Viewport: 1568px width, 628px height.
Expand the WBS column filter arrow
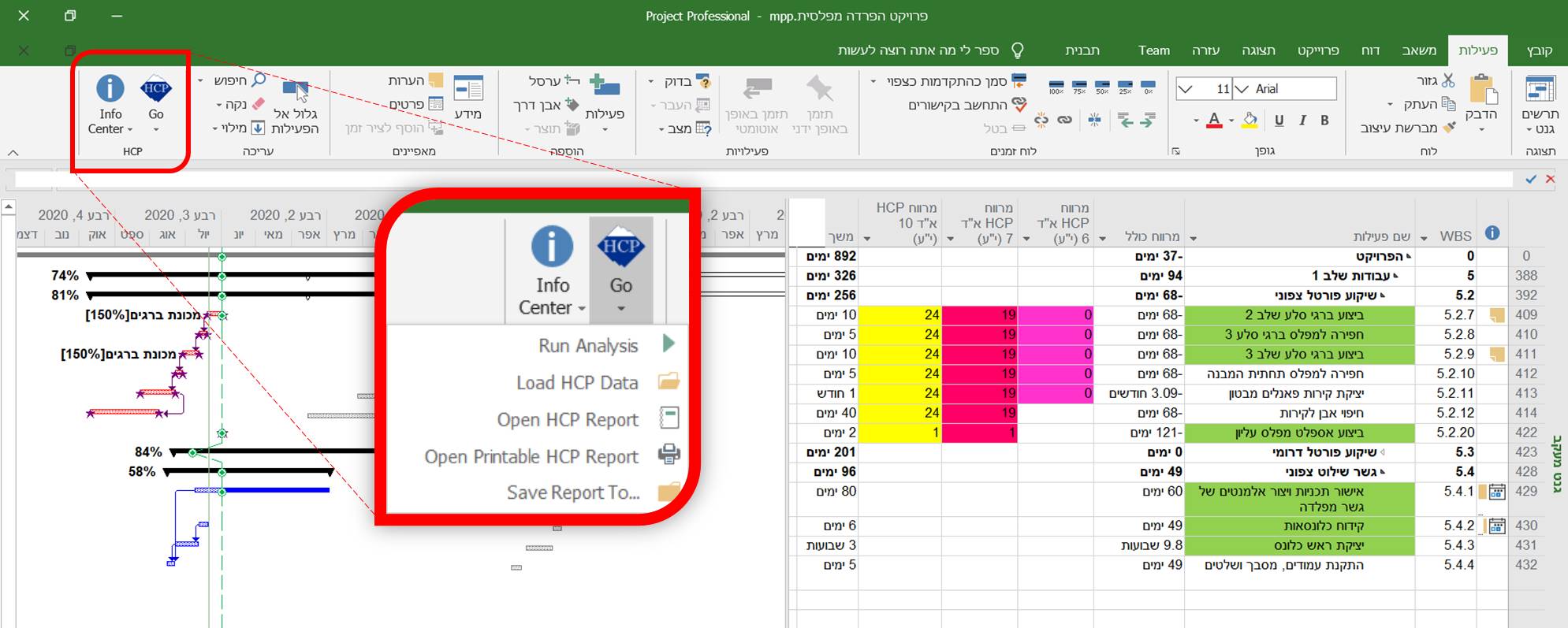(1424, 238)
